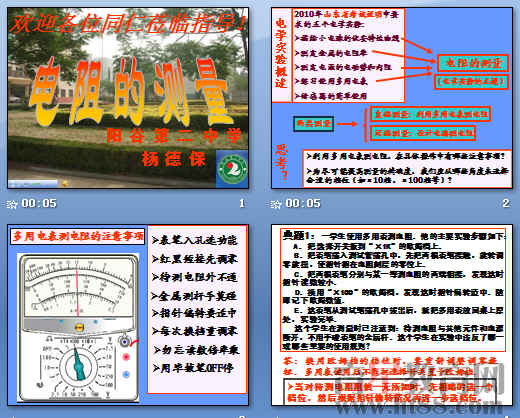Select the slide 3 multimeter notes thumbnail
520x418 pixels.
click(128, 315)
